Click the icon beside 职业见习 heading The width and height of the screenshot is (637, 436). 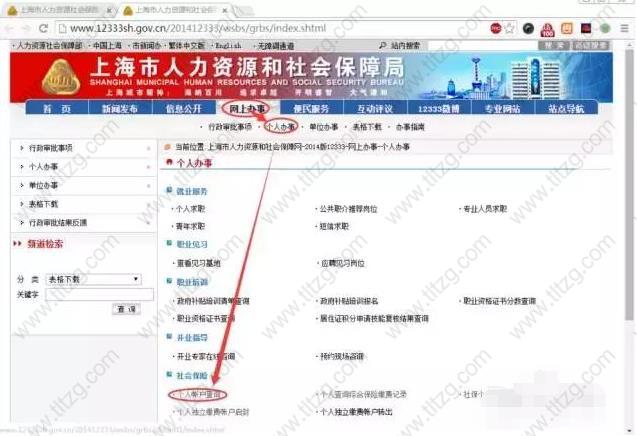pos(169,243)
